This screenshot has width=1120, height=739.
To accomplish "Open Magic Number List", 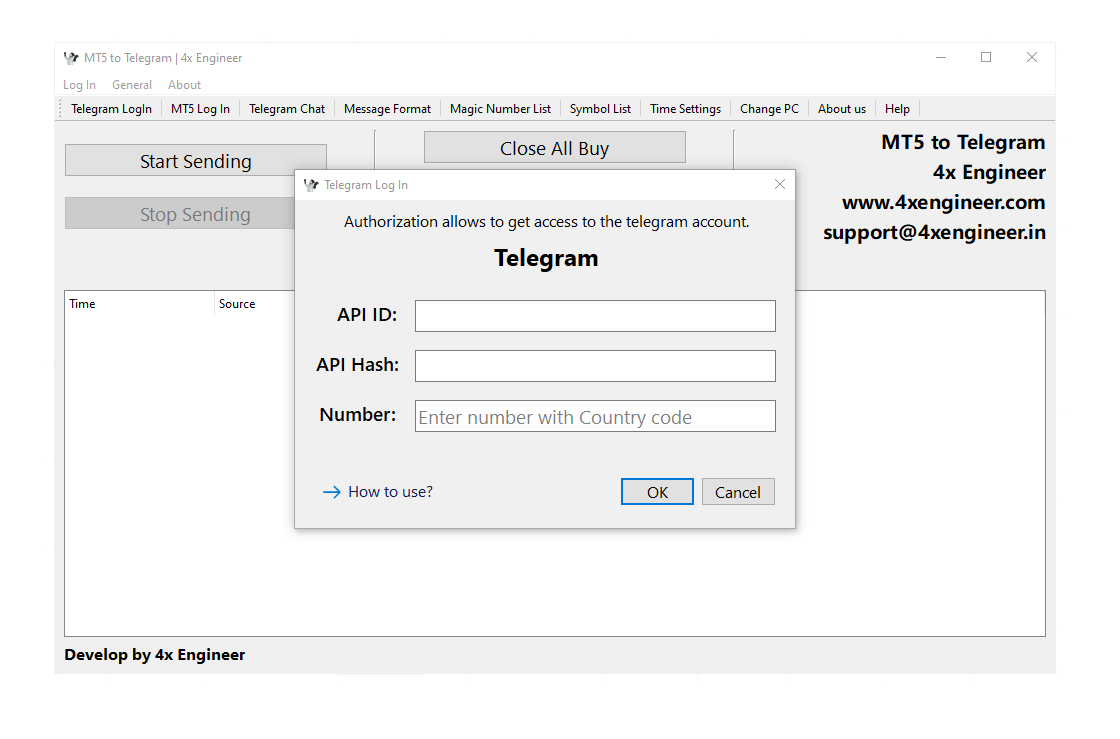I will 500,109.
